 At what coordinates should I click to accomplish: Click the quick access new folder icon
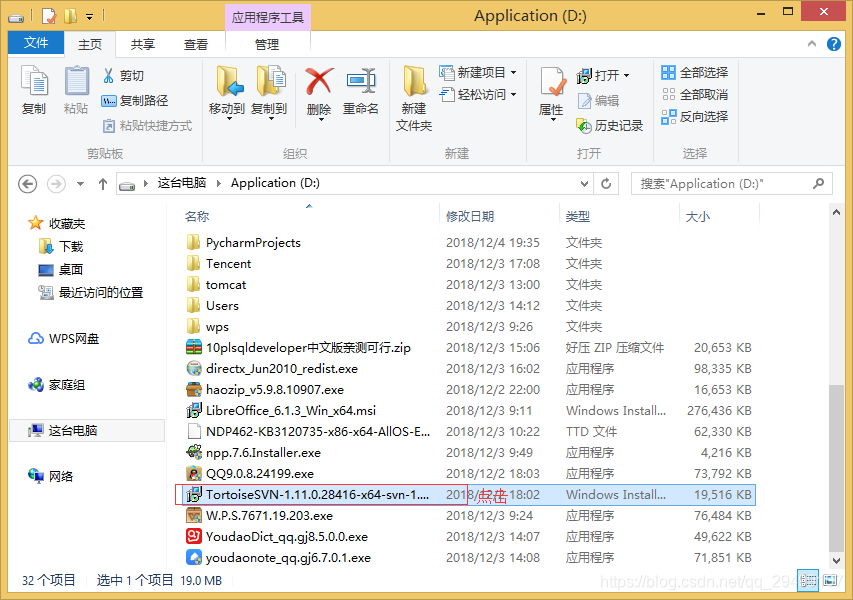coord(70,16)
